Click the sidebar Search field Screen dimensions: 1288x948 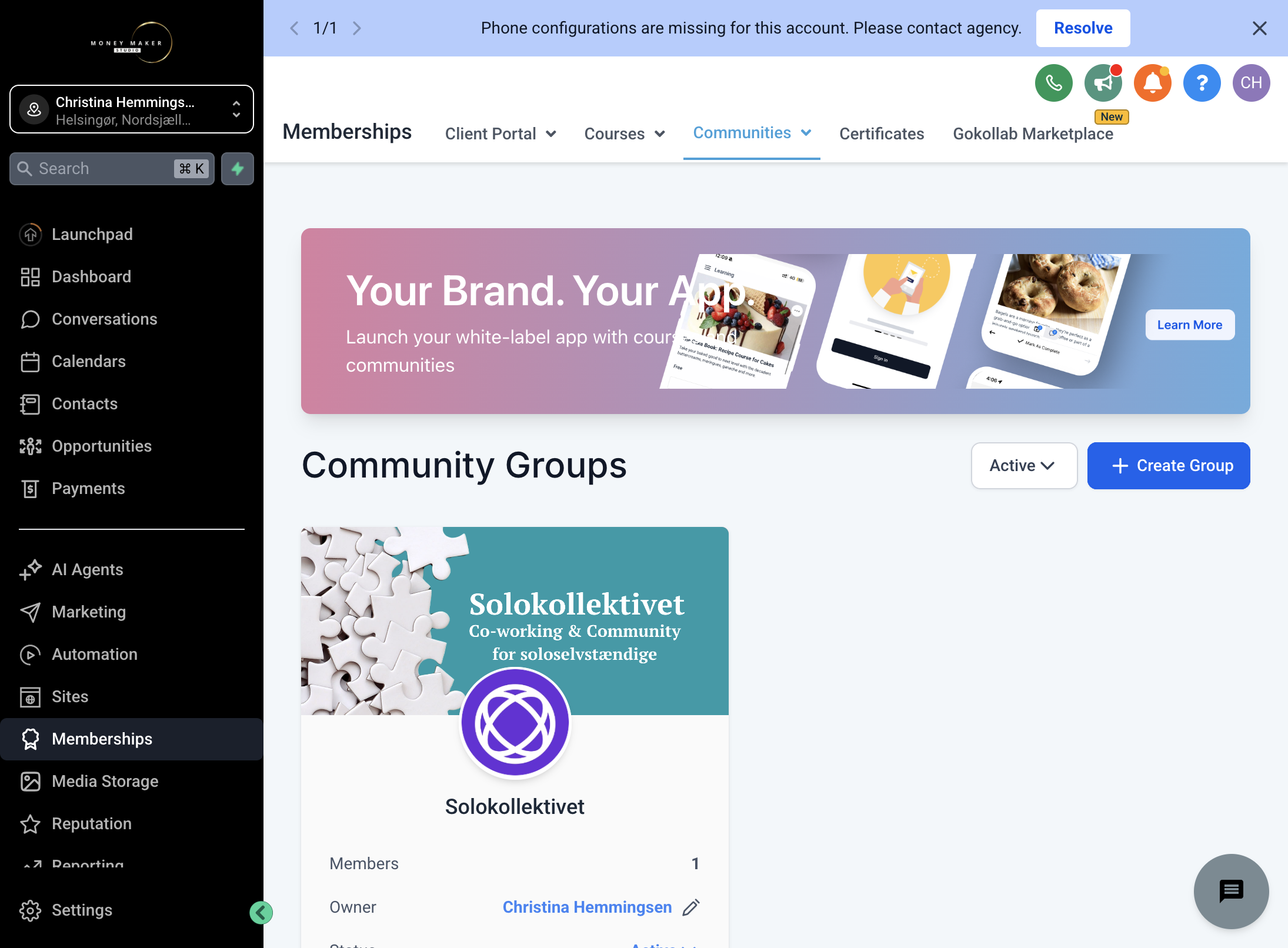[112, 169]
